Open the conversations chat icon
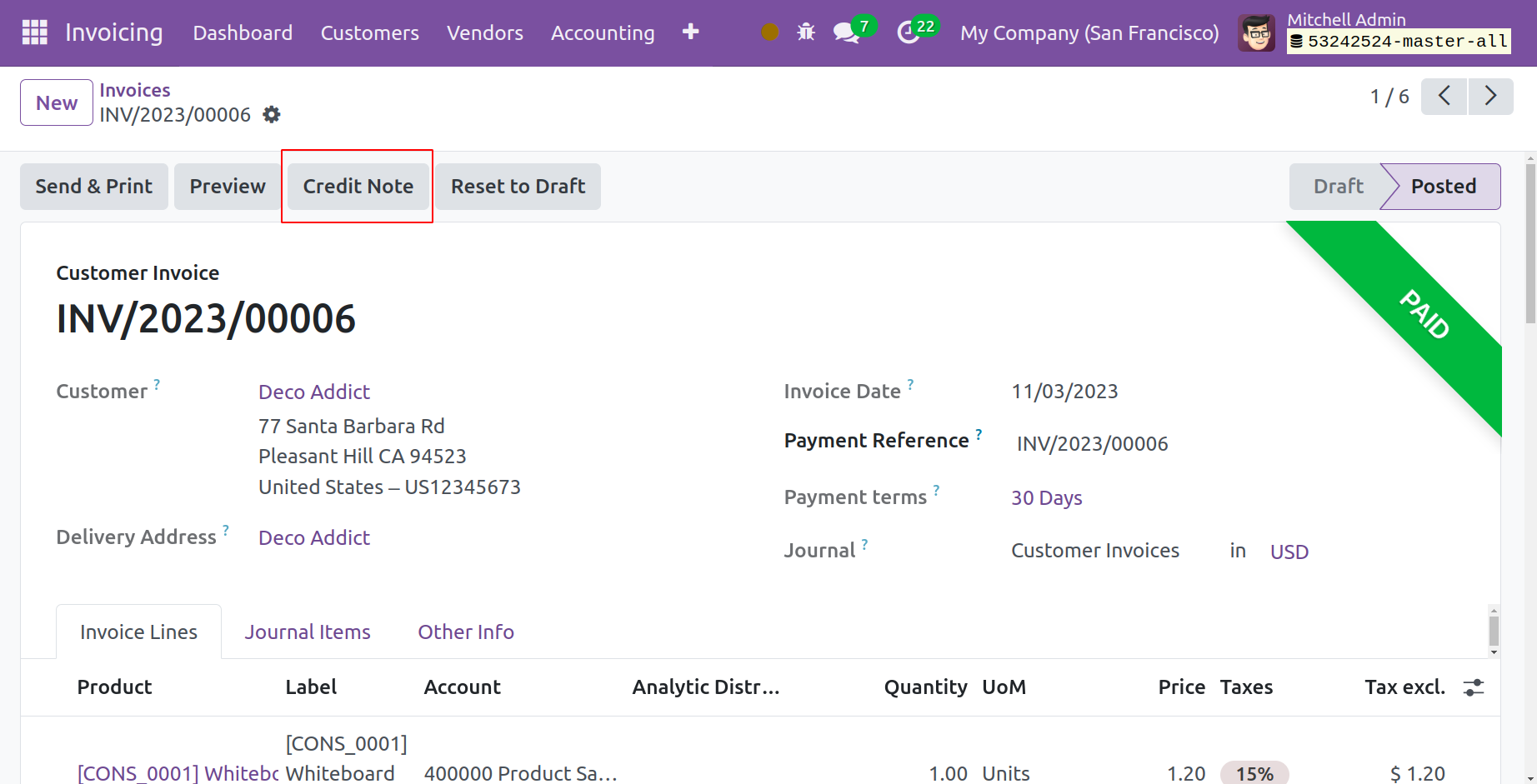The image size is (1537, 784). click(846, 32)
